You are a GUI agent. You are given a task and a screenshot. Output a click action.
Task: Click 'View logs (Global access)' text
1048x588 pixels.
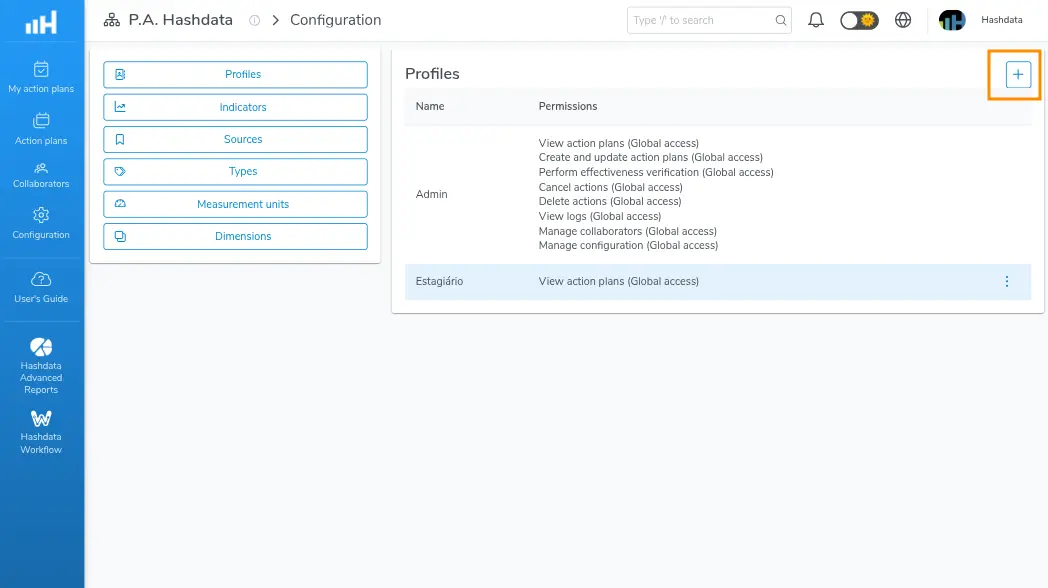coord(600,216)
